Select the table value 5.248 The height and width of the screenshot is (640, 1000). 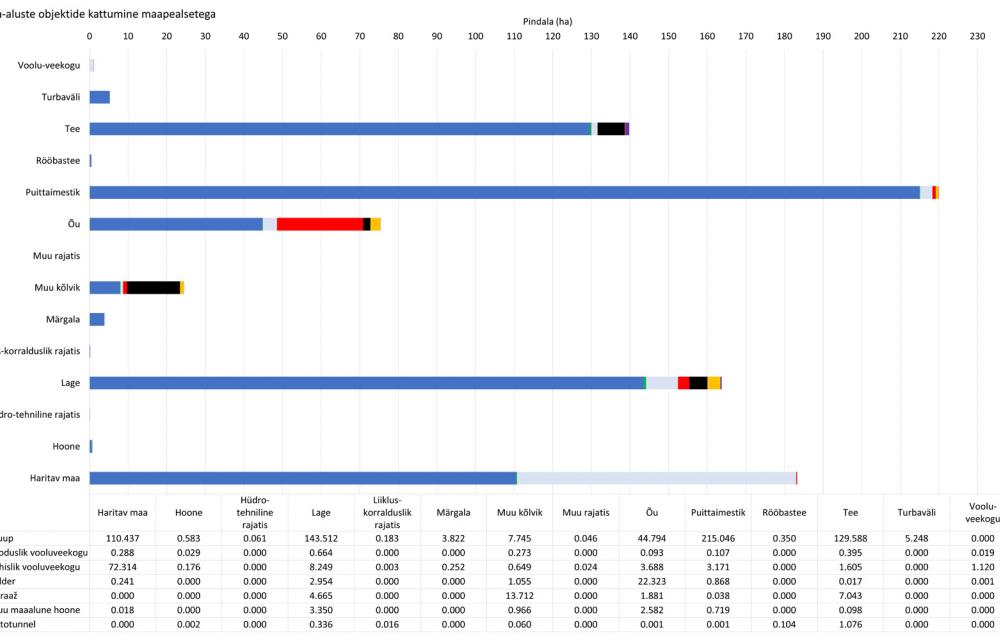pos(916,539)
